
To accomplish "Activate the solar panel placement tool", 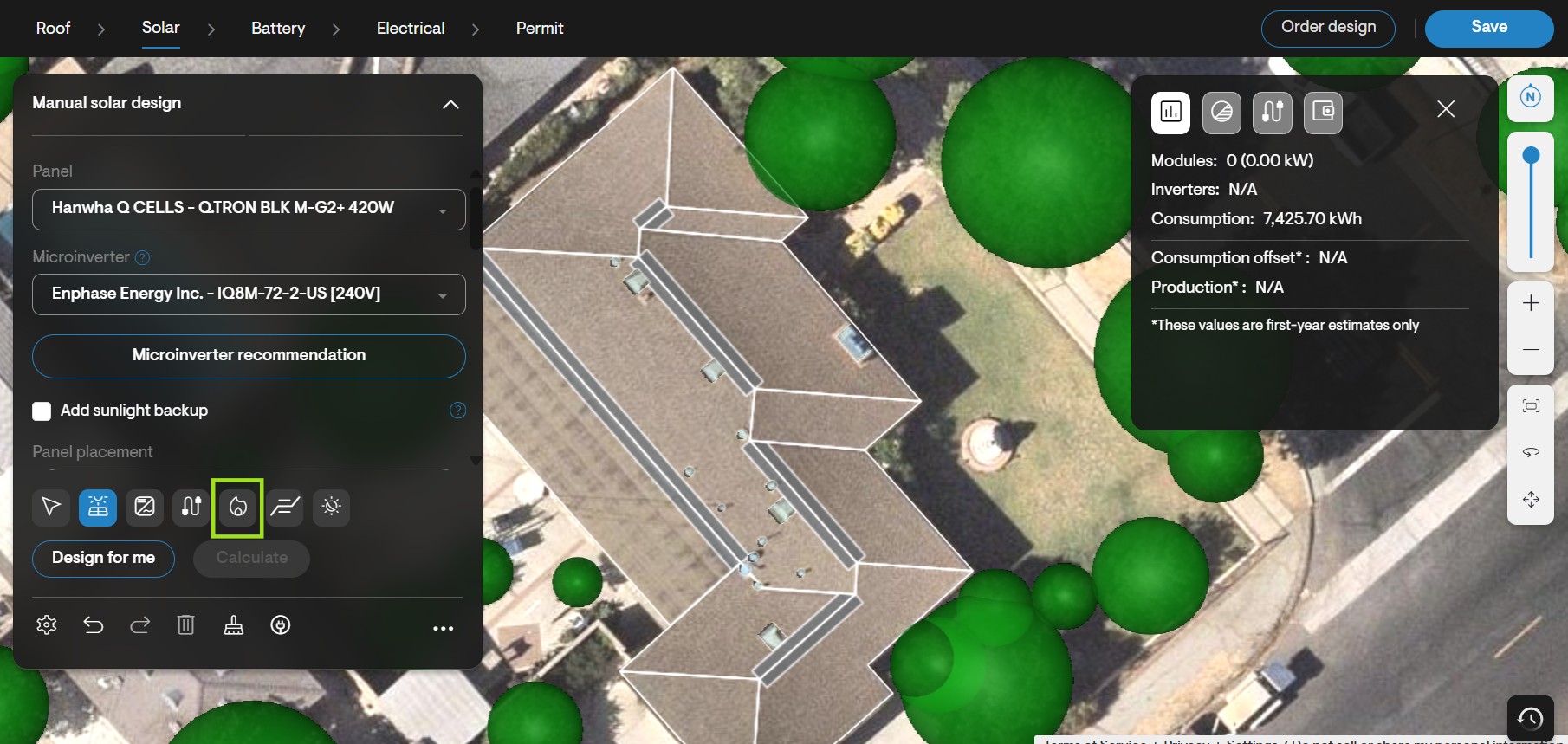I will point(98,507).
